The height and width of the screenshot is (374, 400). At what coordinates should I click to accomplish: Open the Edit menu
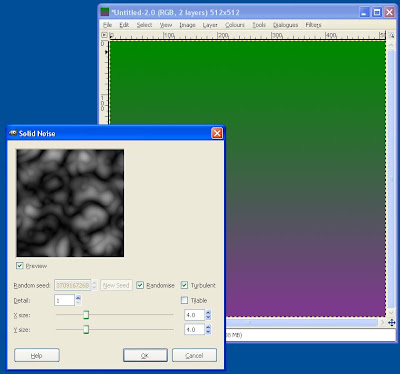[124, 25]
